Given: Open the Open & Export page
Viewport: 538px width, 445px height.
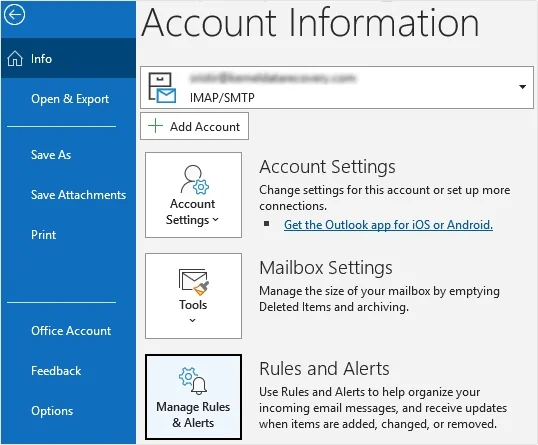Looking at the screenshot, I should click(70, 99).
